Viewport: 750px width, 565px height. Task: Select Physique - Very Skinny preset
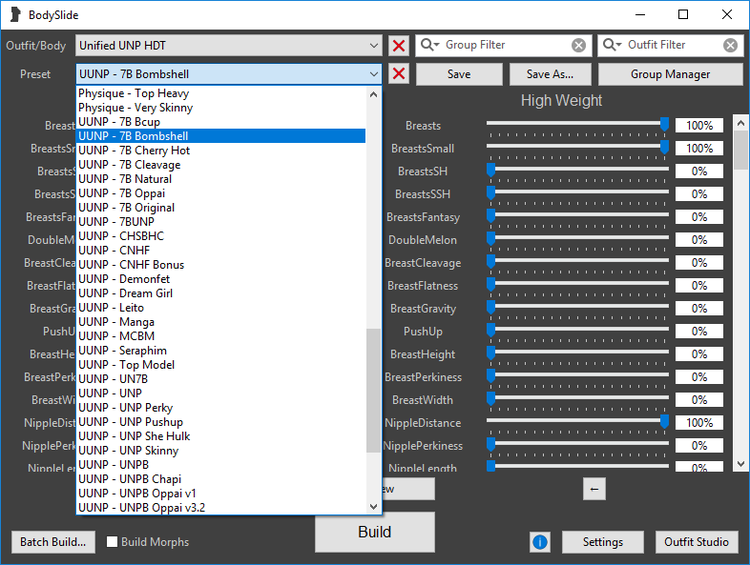[221, 108]
